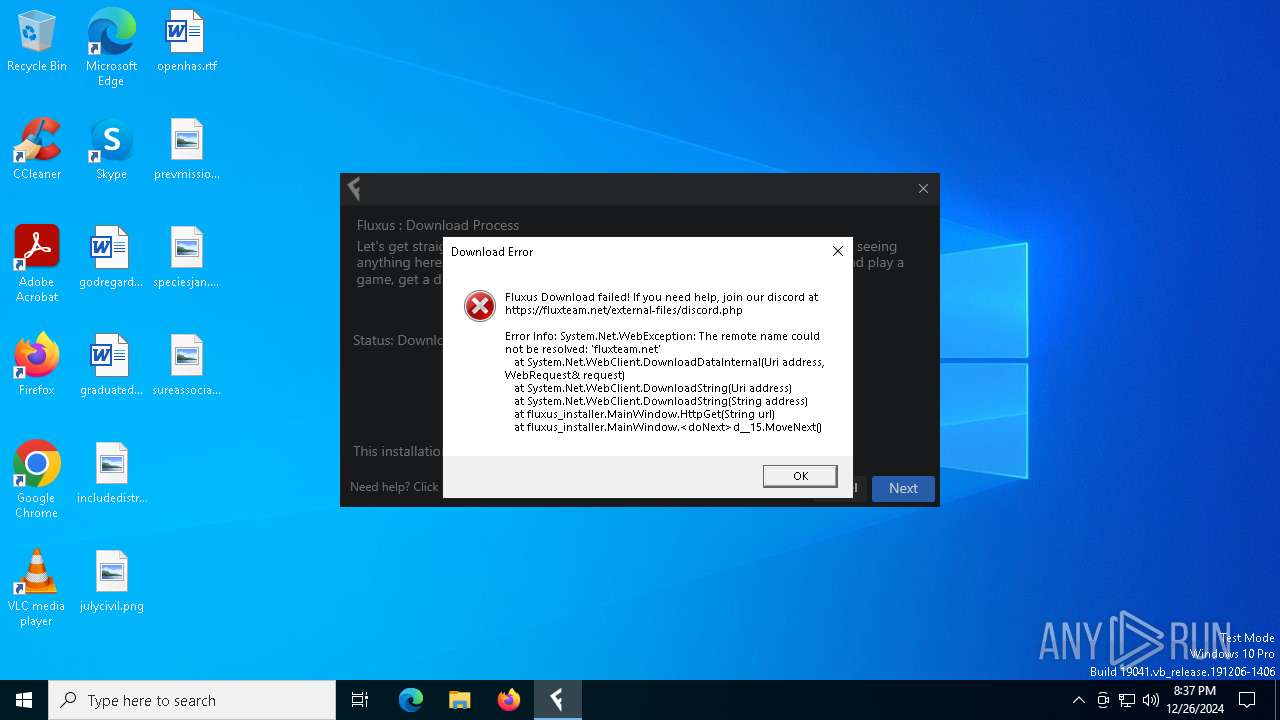This screenshot has width=1280, height=720.
Task: Open Task View from the taskbar
Action: tap(360, 700)
